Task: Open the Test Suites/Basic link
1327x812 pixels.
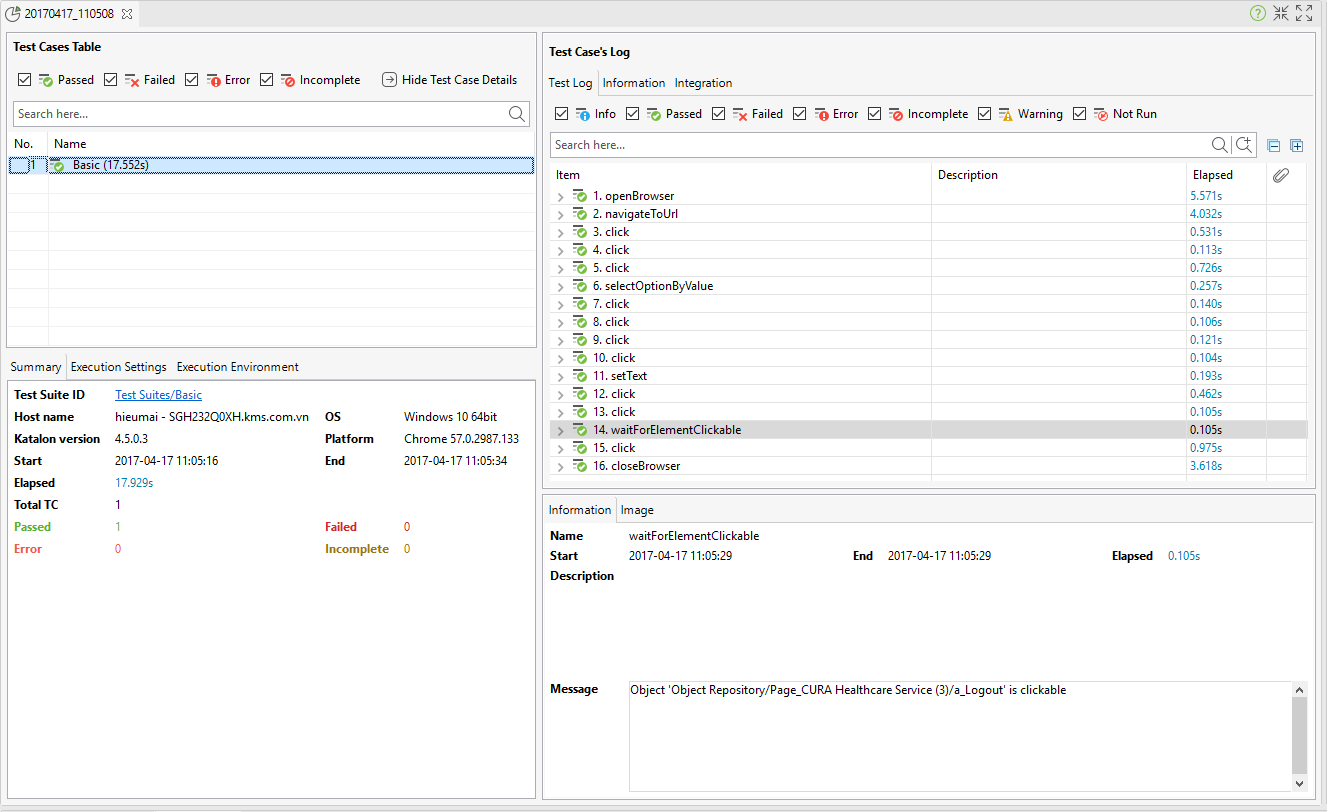Action: coord(158,395)
